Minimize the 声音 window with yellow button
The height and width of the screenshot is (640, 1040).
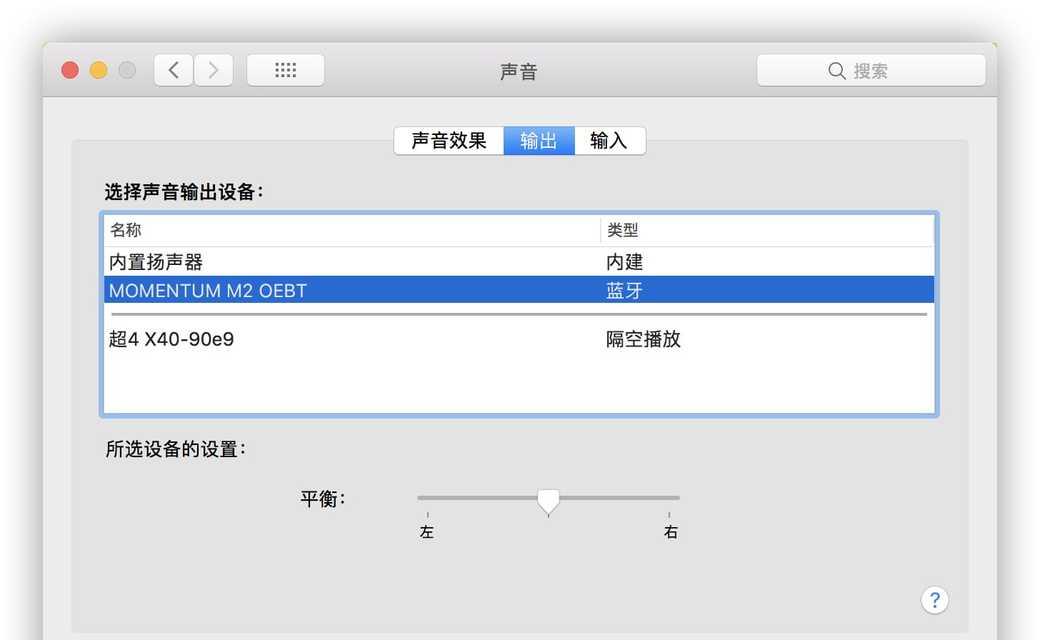(99, 70)
